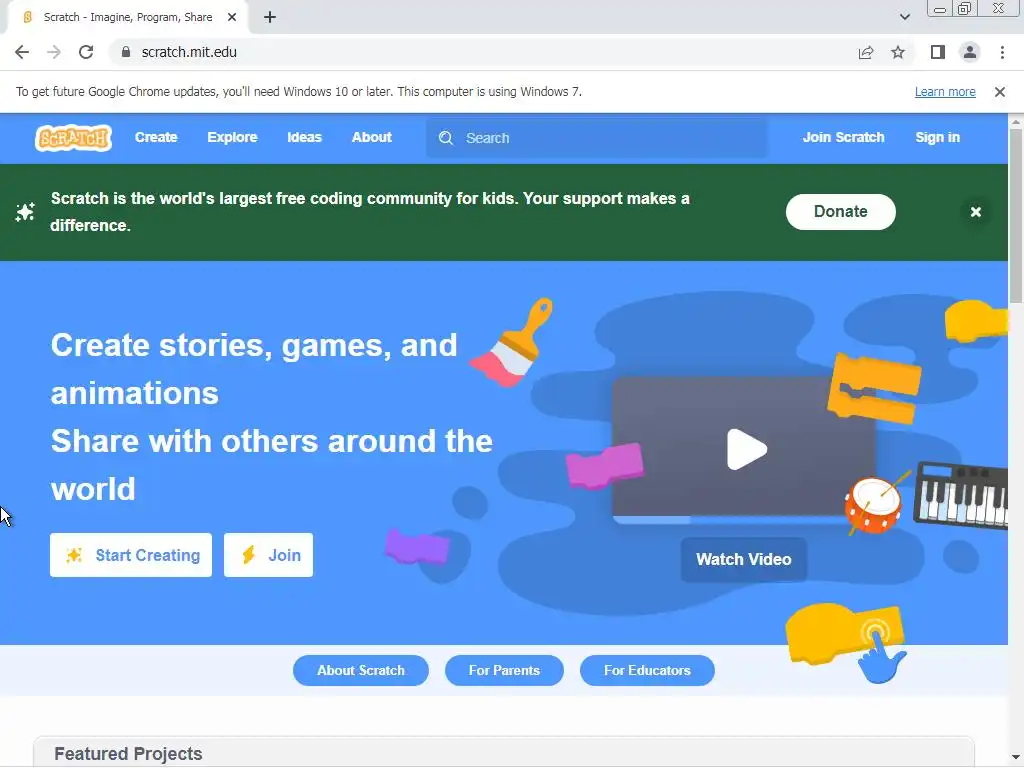Click the page vertical scrollbar thumb
This screenshot has width=1024, height=768.
1016,216
